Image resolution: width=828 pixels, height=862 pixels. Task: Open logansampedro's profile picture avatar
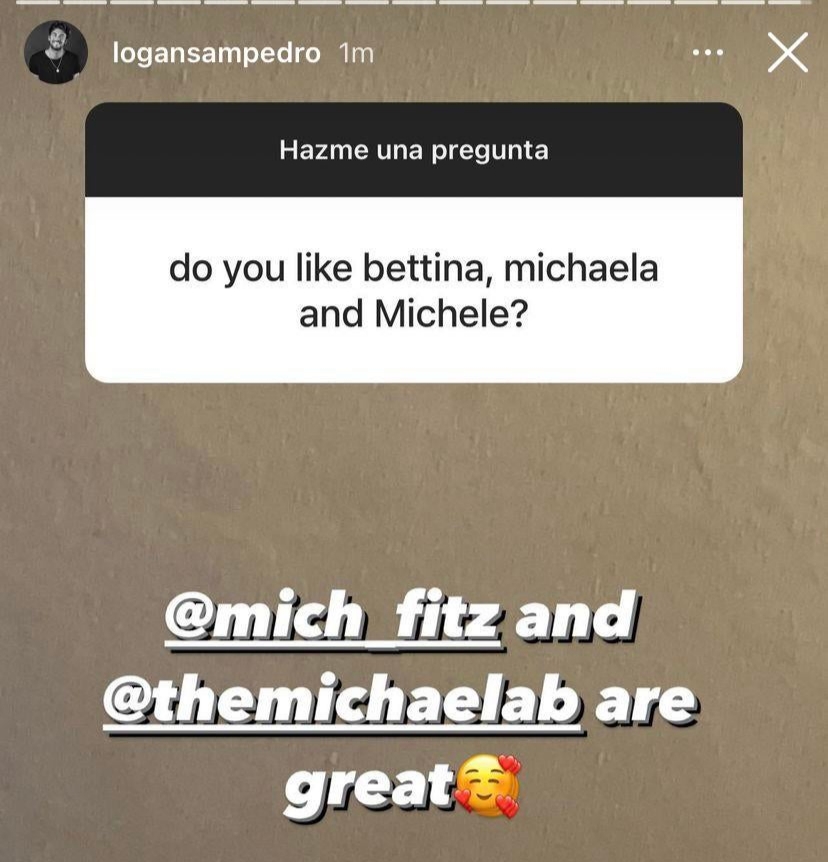56,53
